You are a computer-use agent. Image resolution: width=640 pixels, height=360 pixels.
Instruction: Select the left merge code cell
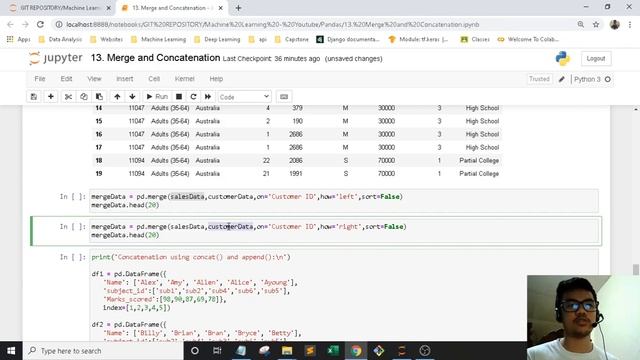[x=344, y=200]
